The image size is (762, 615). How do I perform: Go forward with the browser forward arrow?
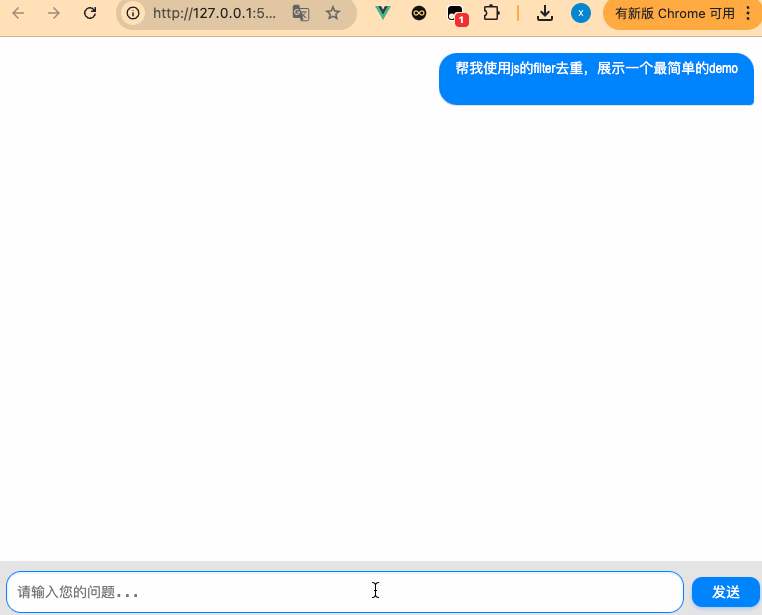point(53,13)
